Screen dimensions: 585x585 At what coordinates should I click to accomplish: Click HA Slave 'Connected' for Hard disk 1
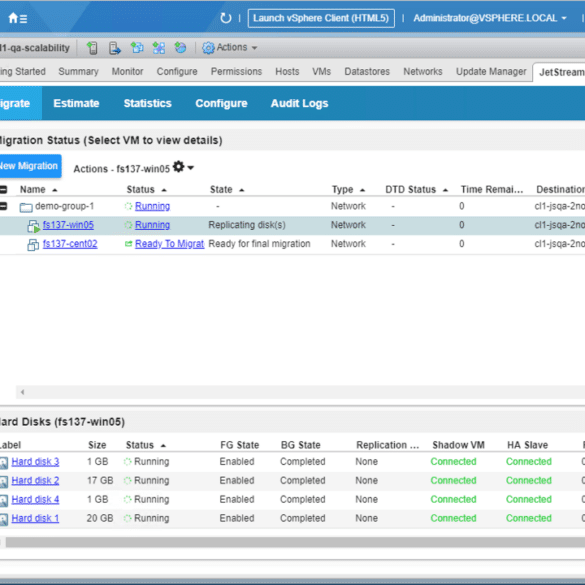[x=529, y=518]
